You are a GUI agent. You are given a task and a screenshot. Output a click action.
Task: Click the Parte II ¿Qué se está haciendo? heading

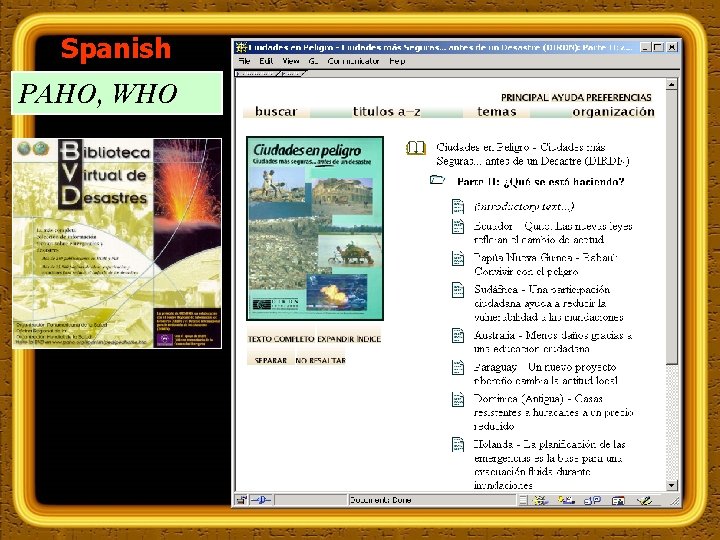[540, 182]
